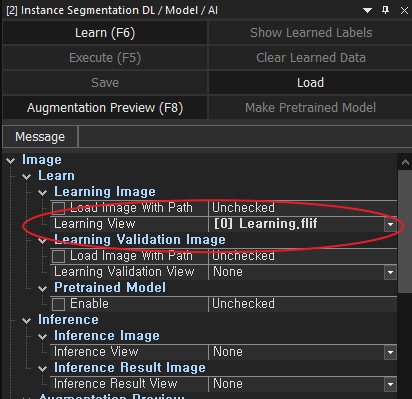
Task: Select the '[0] Learning.flif' value
Action: 266,224
